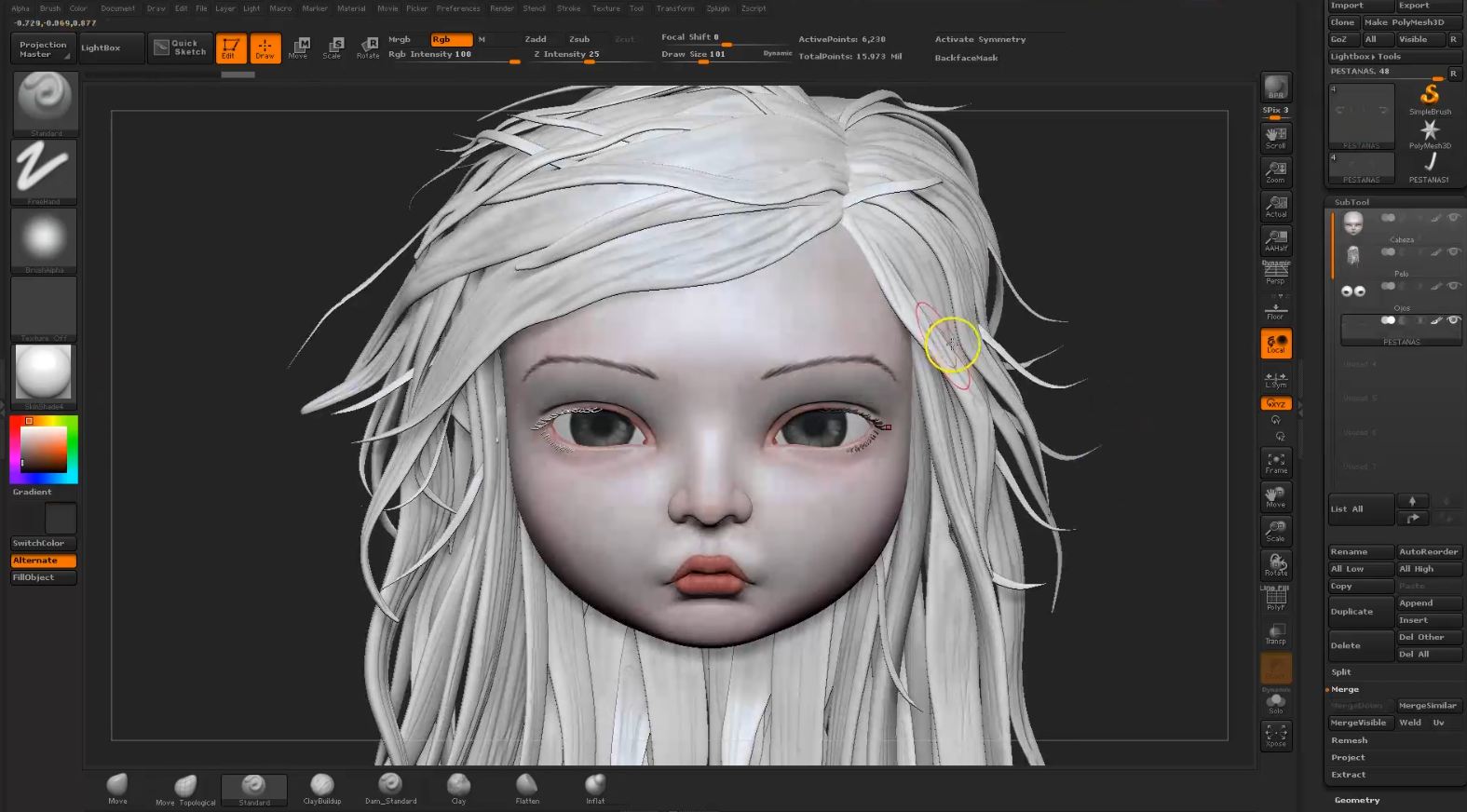Collapse the SubTool panel header
1467x812 pixels.
coord(1352,202)
